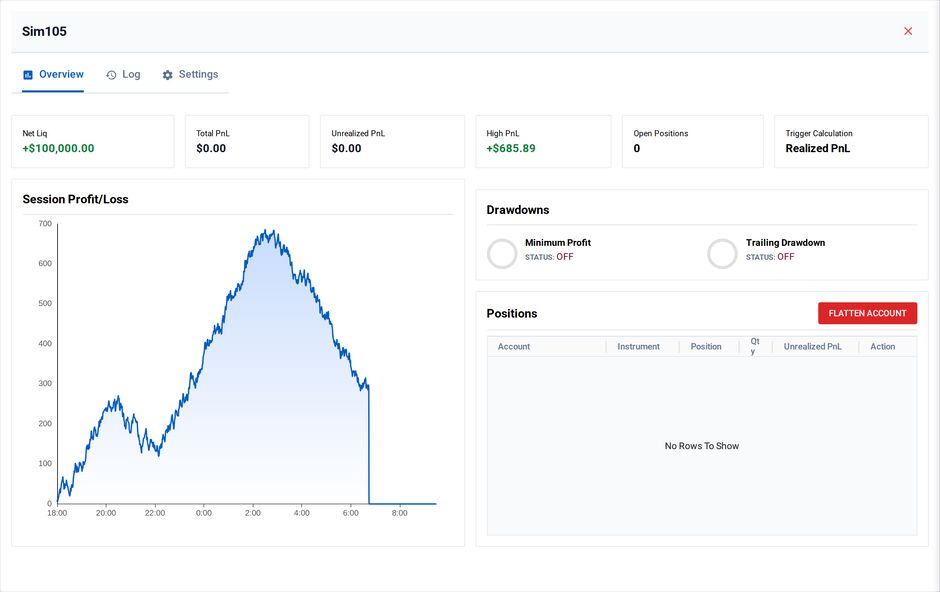Click the peak of the Session Profit/Loss chart
The height and width of the screenshot is (592, 940).
266,231
